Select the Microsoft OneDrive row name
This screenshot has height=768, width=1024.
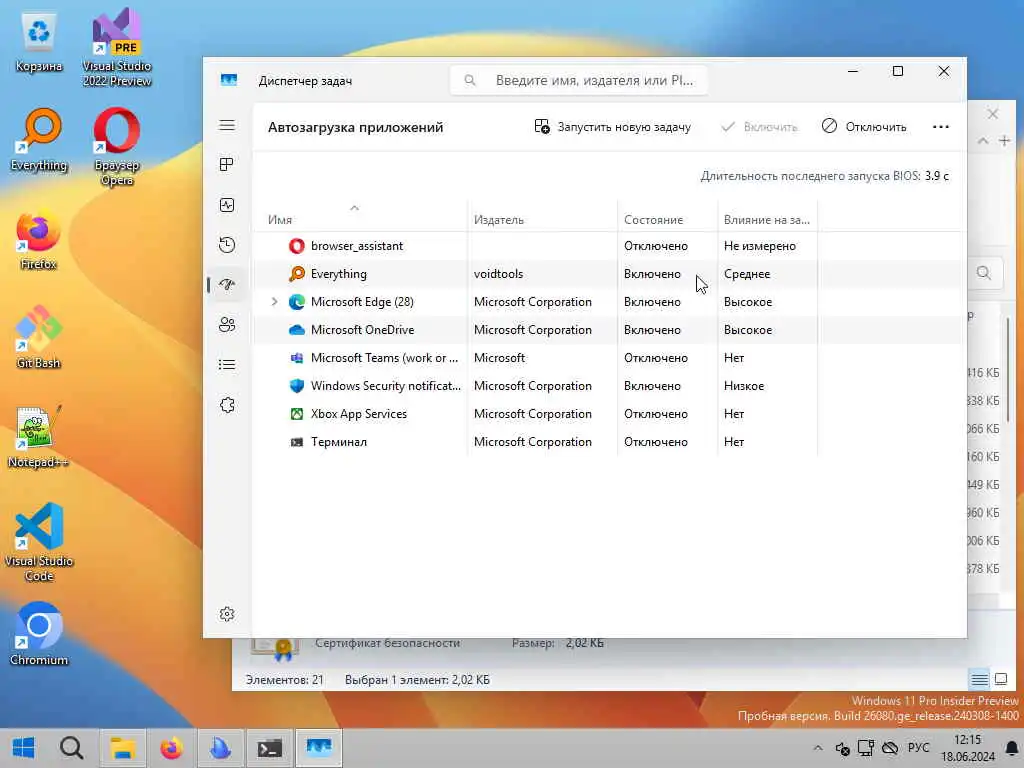pyautogui.click(x=362, y=330)
